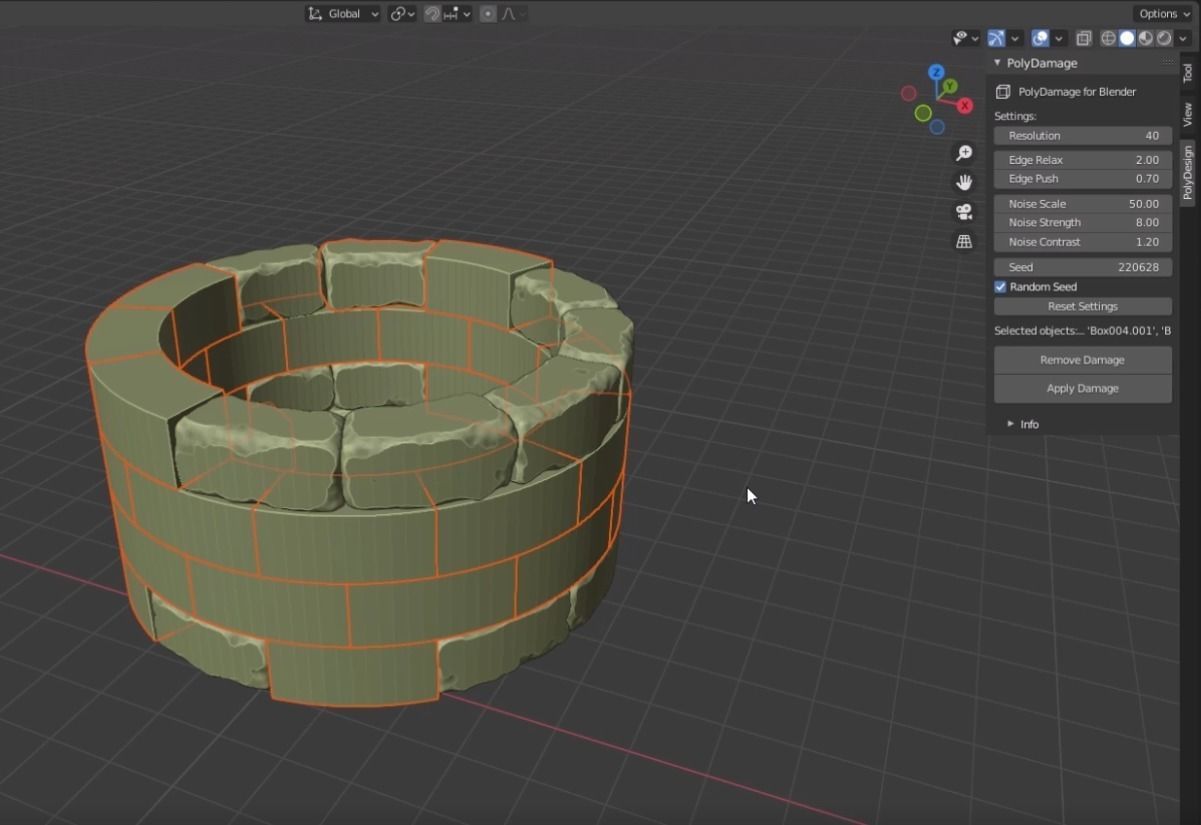Click the negative Z gizmo circle

point(937,127)
